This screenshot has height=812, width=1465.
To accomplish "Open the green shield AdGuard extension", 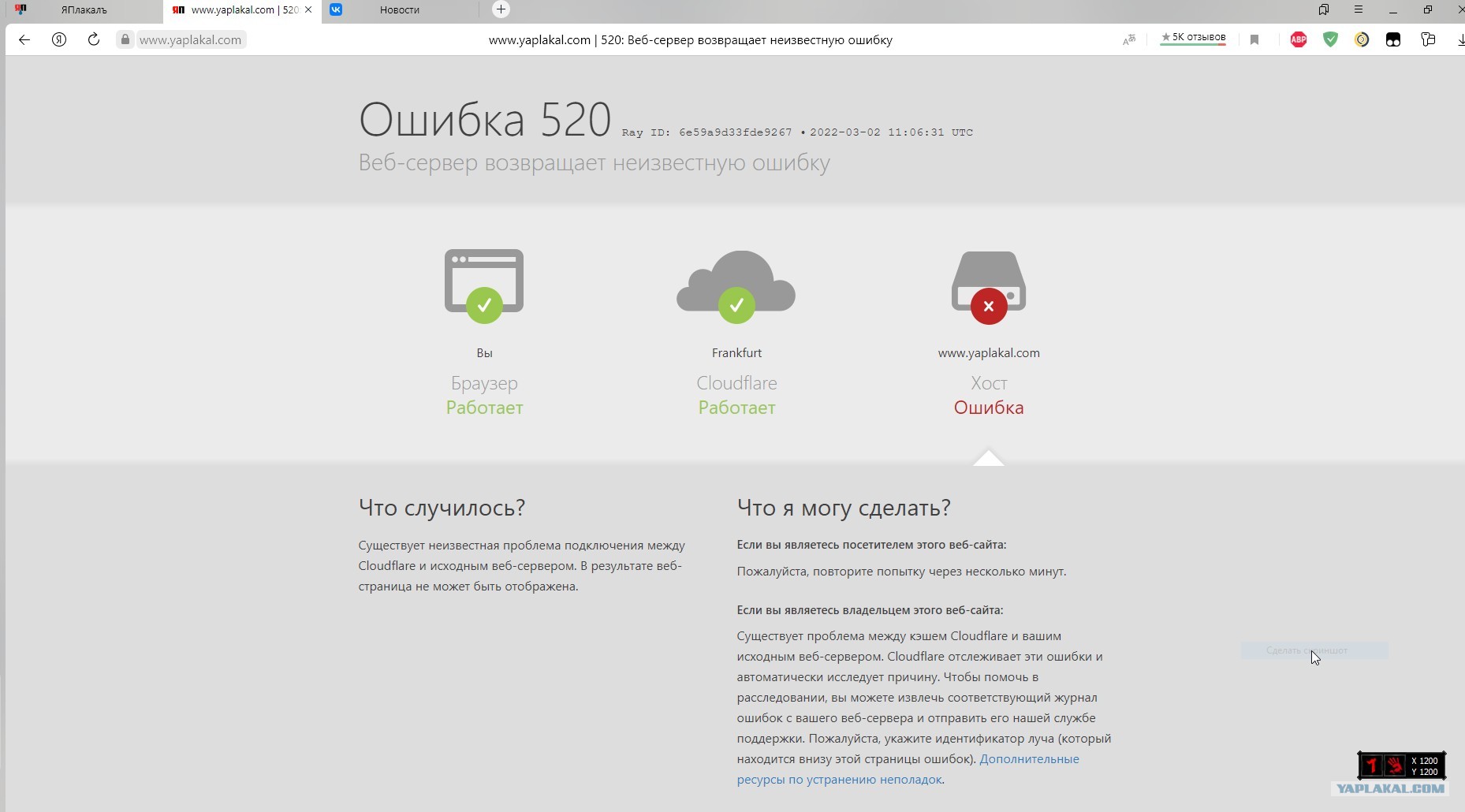I will (1330, 39).
